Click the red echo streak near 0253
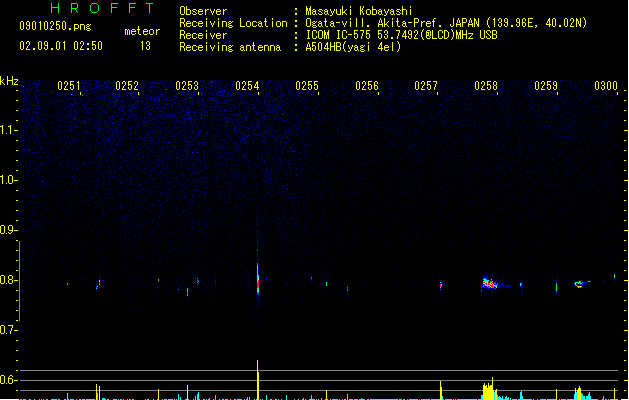This screenshot has height=400, width=629. (187, 292)
